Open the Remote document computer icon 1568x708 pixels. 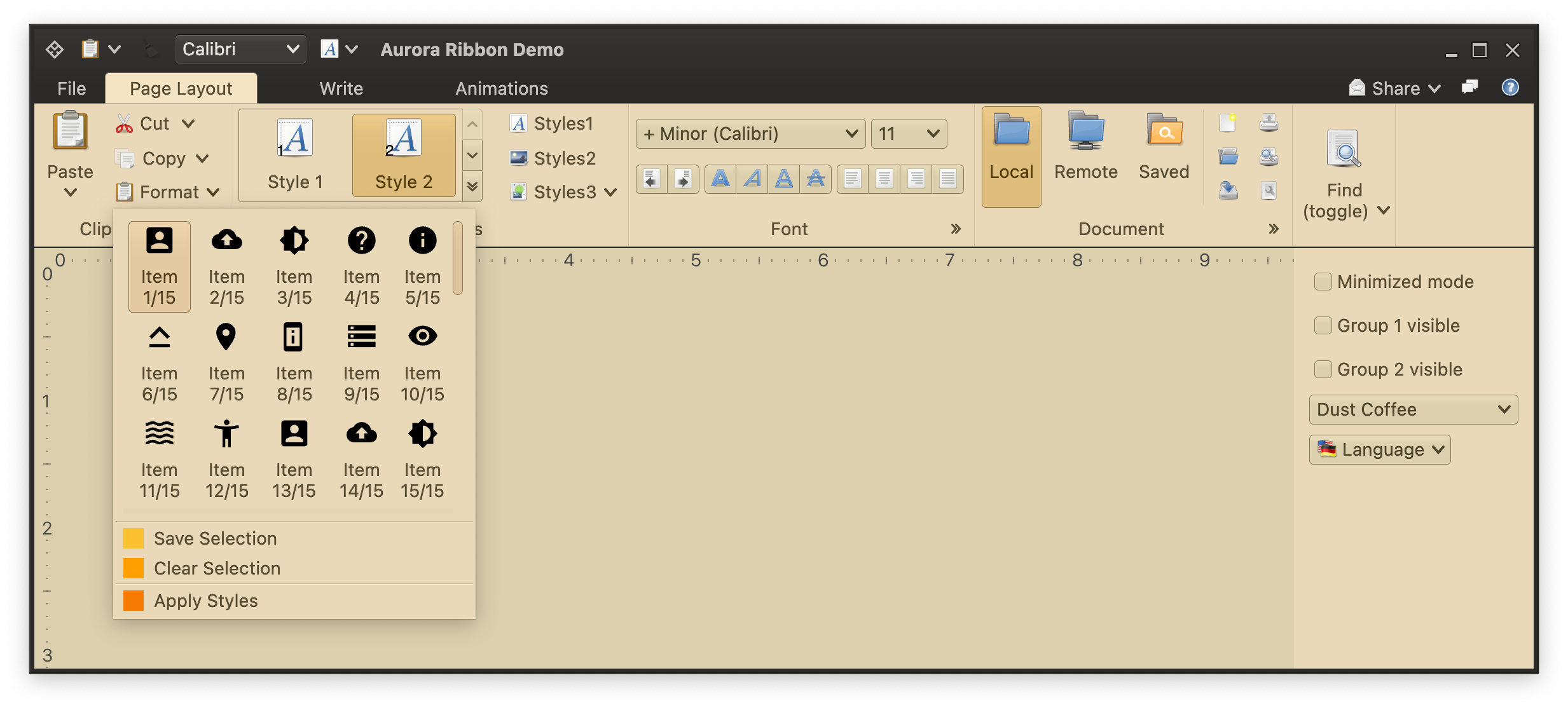[1085, 131]
